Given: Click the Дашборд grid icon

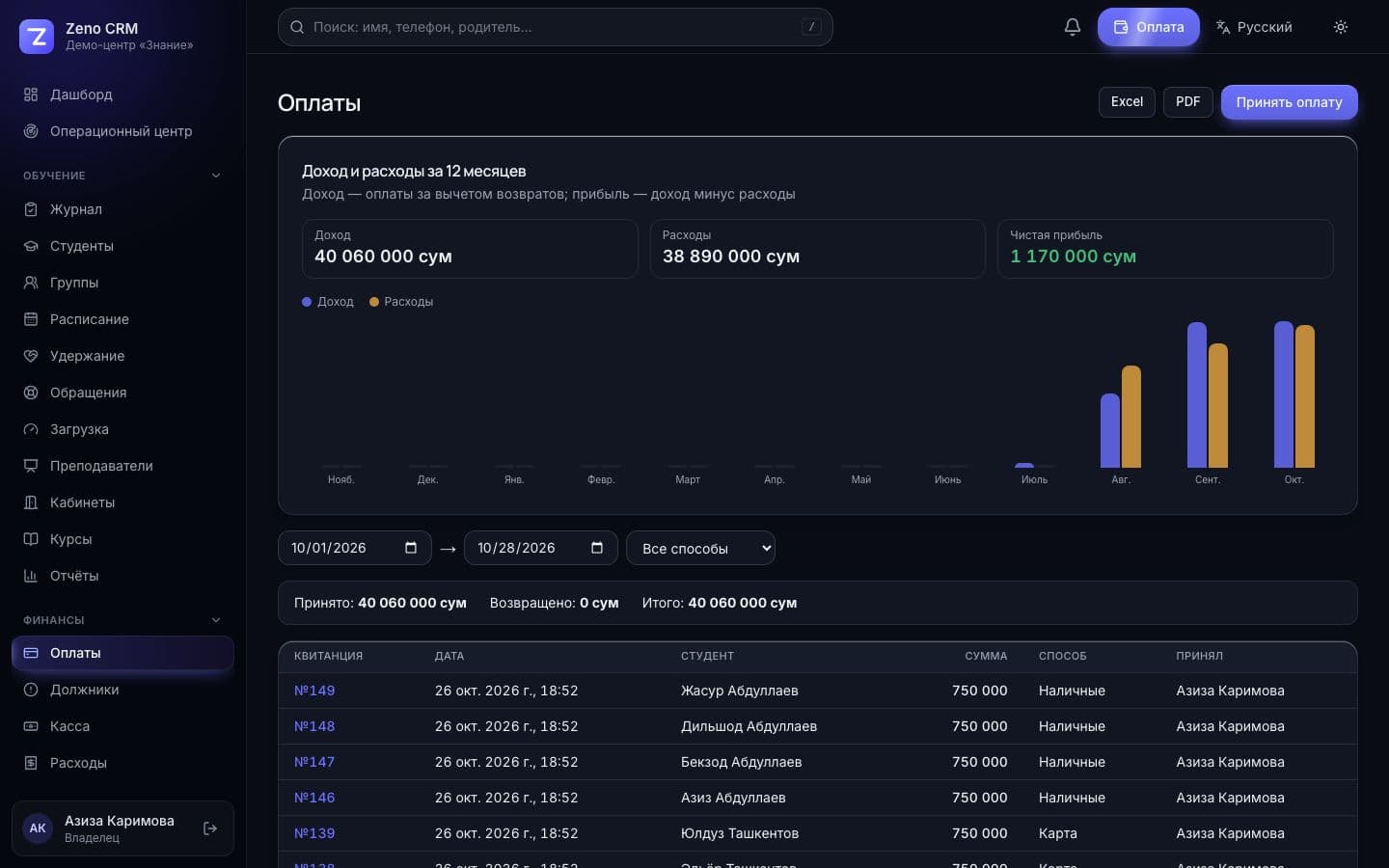Looking at the screenshot, I should pos(31,95).
